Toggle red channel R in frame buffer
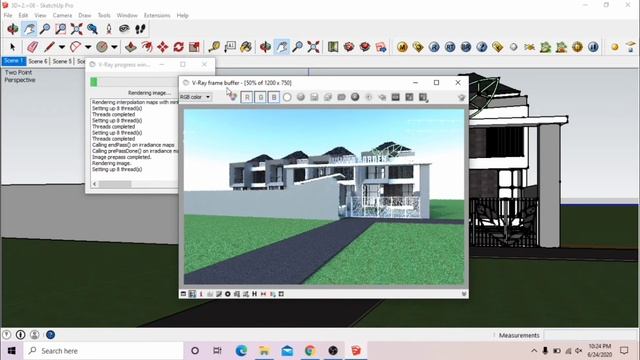 pyautogui.click(x=247, y=97)
